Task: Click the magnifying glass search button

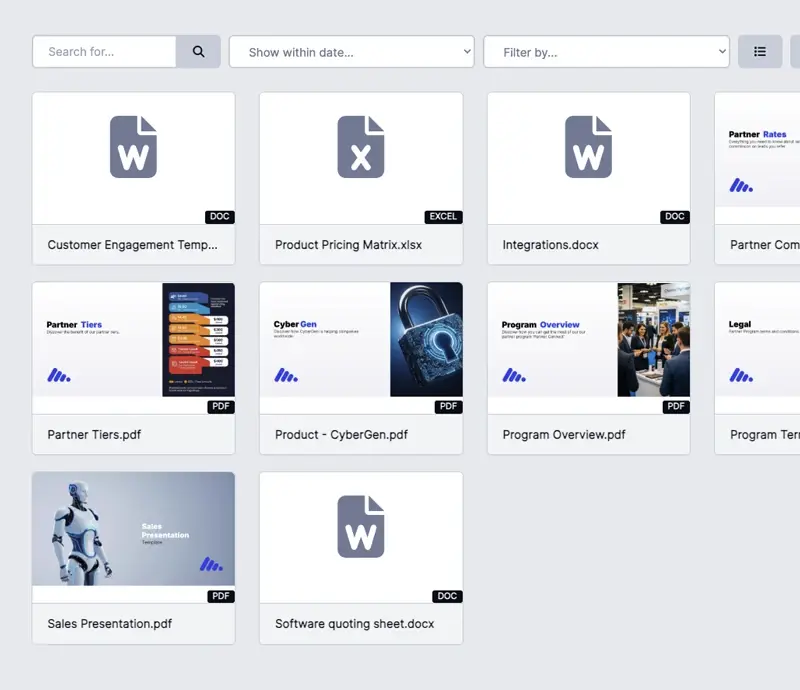Action: (x=198, y=52)
